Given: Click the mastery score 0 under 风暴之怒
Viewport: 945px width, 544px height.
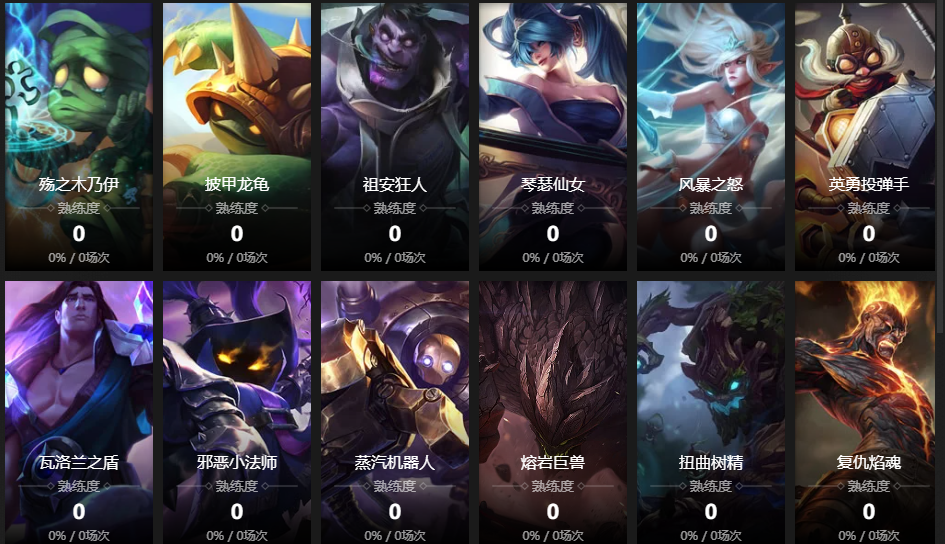Looking at the screenshot, I should pyautogui.click(x=711, y=233).
